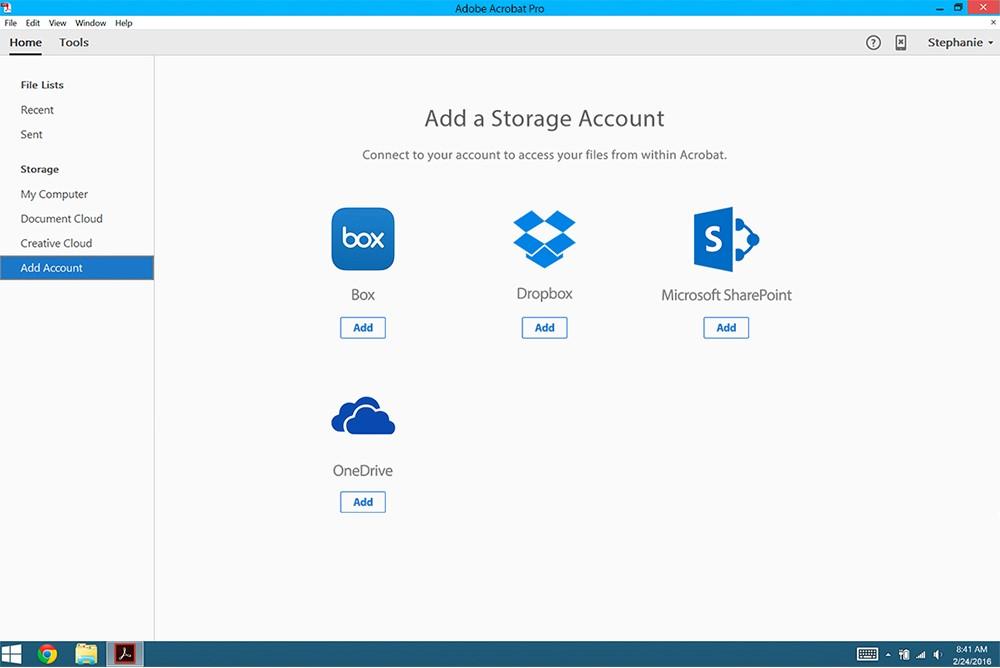1000x668 pixels.
Task: Open the Help question mark icon
Action: pyautogui.click(x=873, y=43)
